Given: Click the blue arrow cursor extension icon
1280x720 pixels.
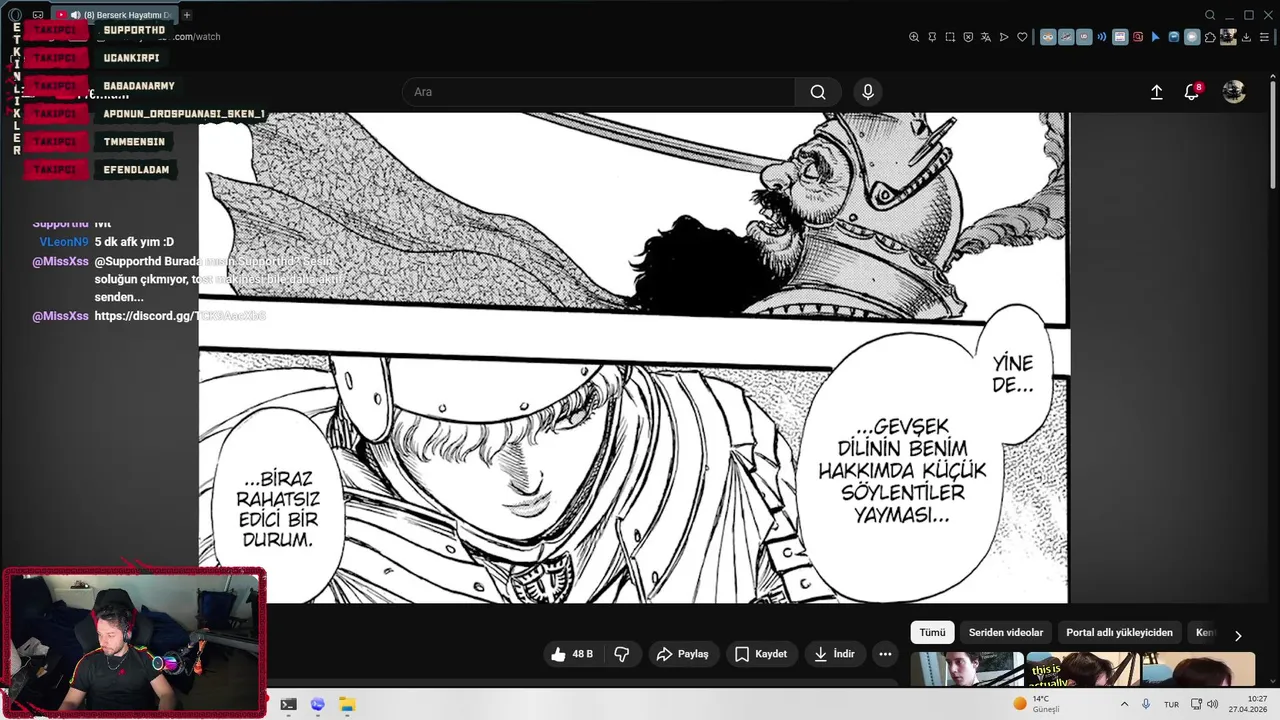Looking at the screenshot, I should (1156, 37).
